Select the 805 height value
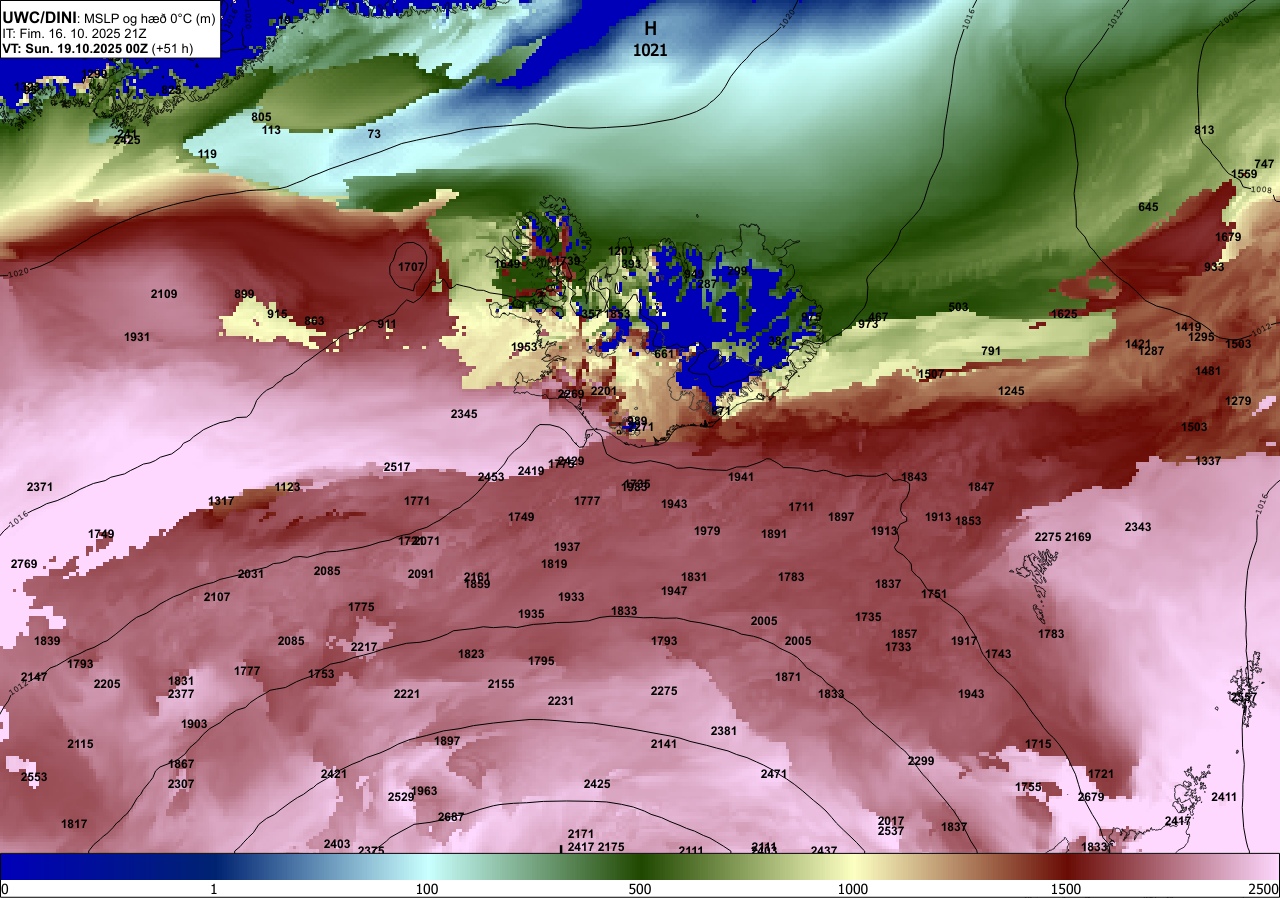Image resolution: width=1280 pixels, height=898 pixels. coord(261,117)
